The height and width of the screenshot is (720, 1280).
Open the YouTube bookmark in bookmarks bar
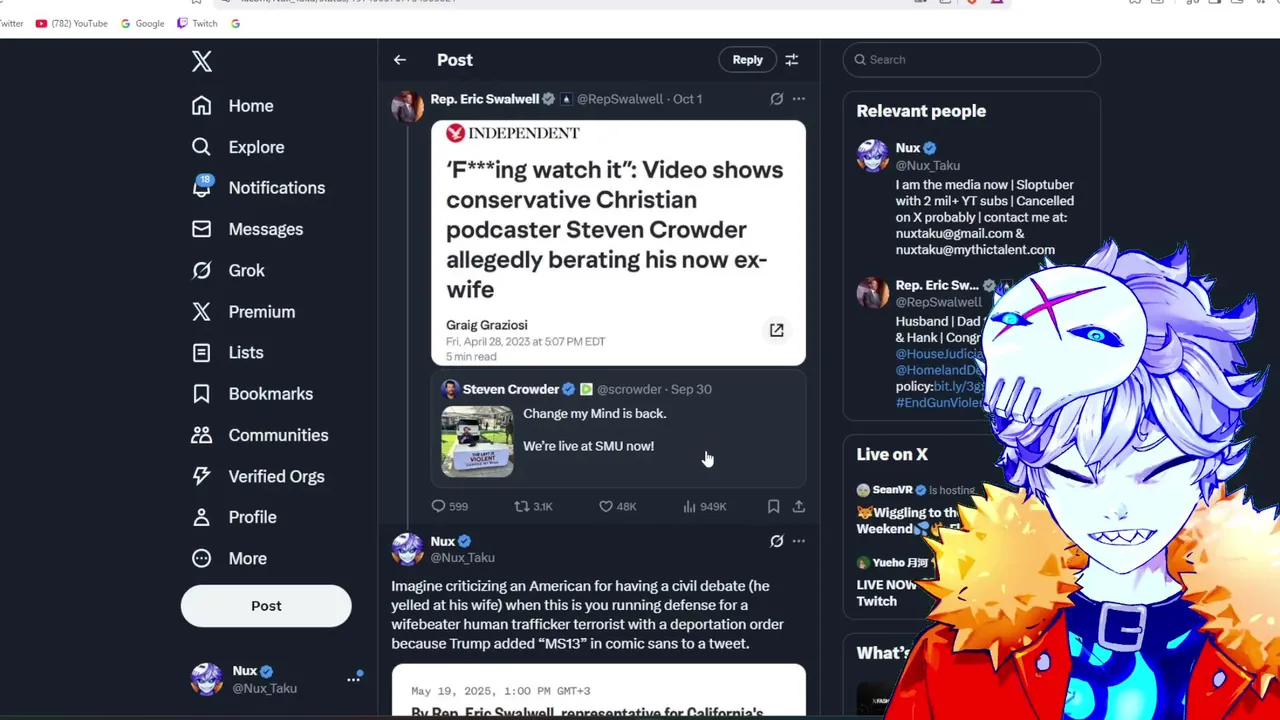(71, 23)
